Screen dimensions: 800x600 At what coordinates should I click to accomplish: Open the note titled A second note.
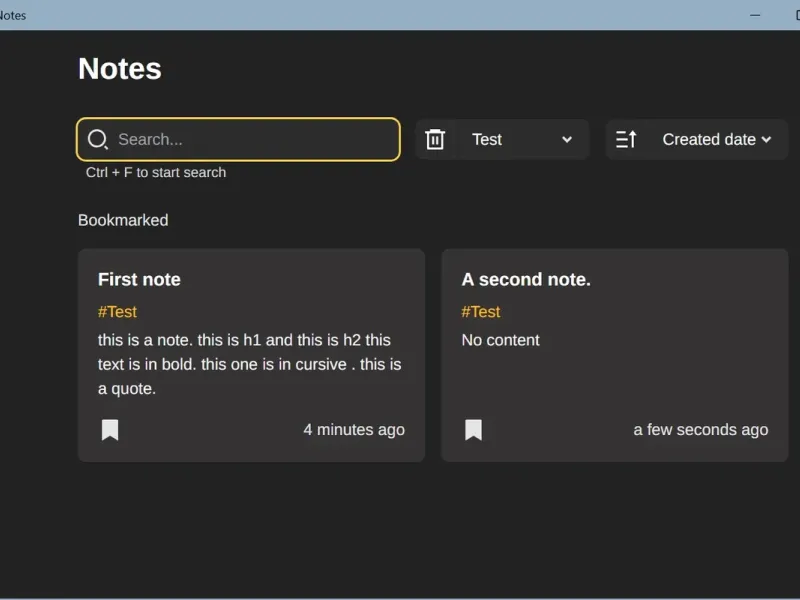(526, 280)
